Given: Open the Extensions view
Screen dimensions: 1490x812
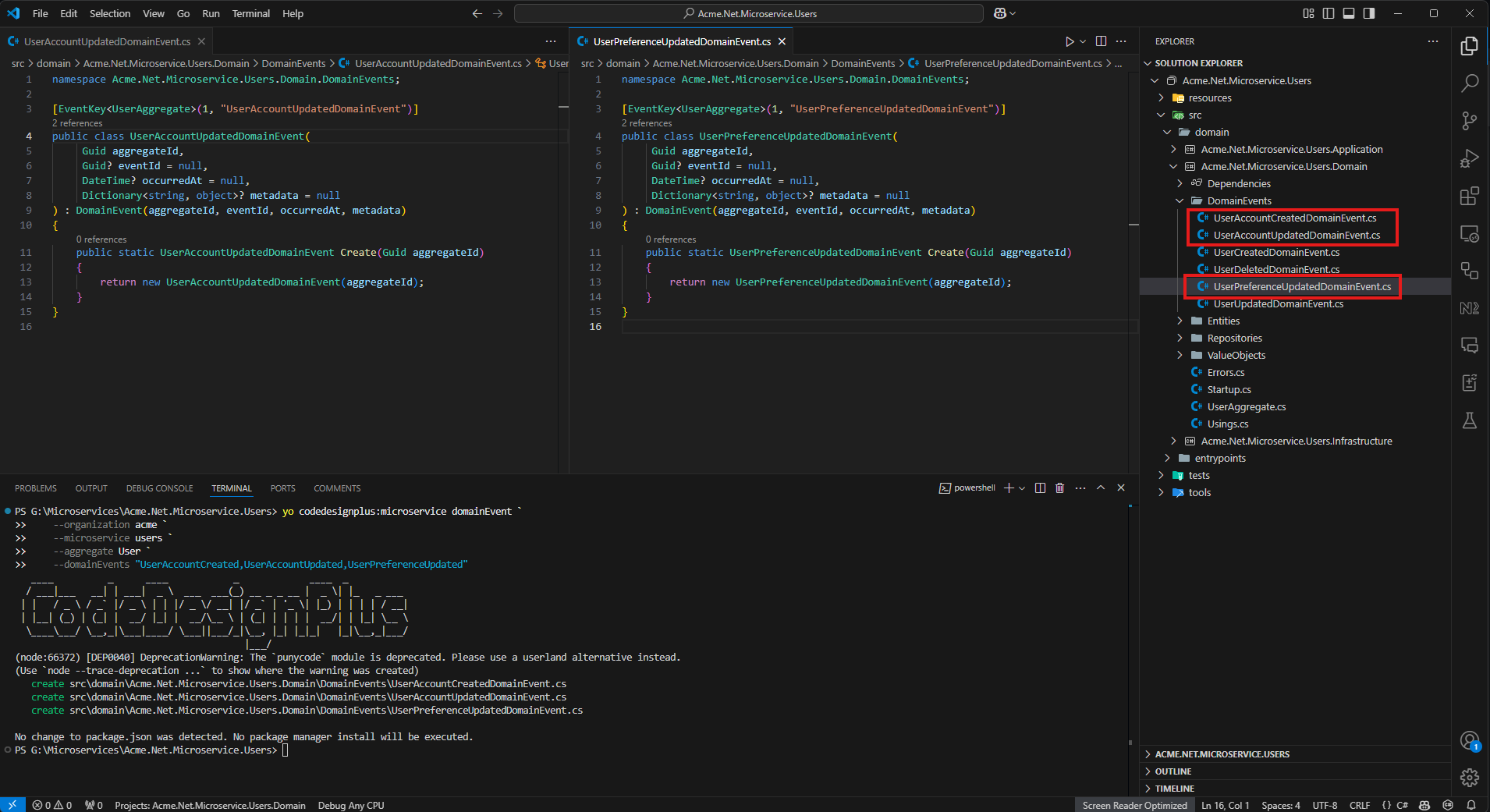Looking at the screenshot, I should tap(1470, 196).
